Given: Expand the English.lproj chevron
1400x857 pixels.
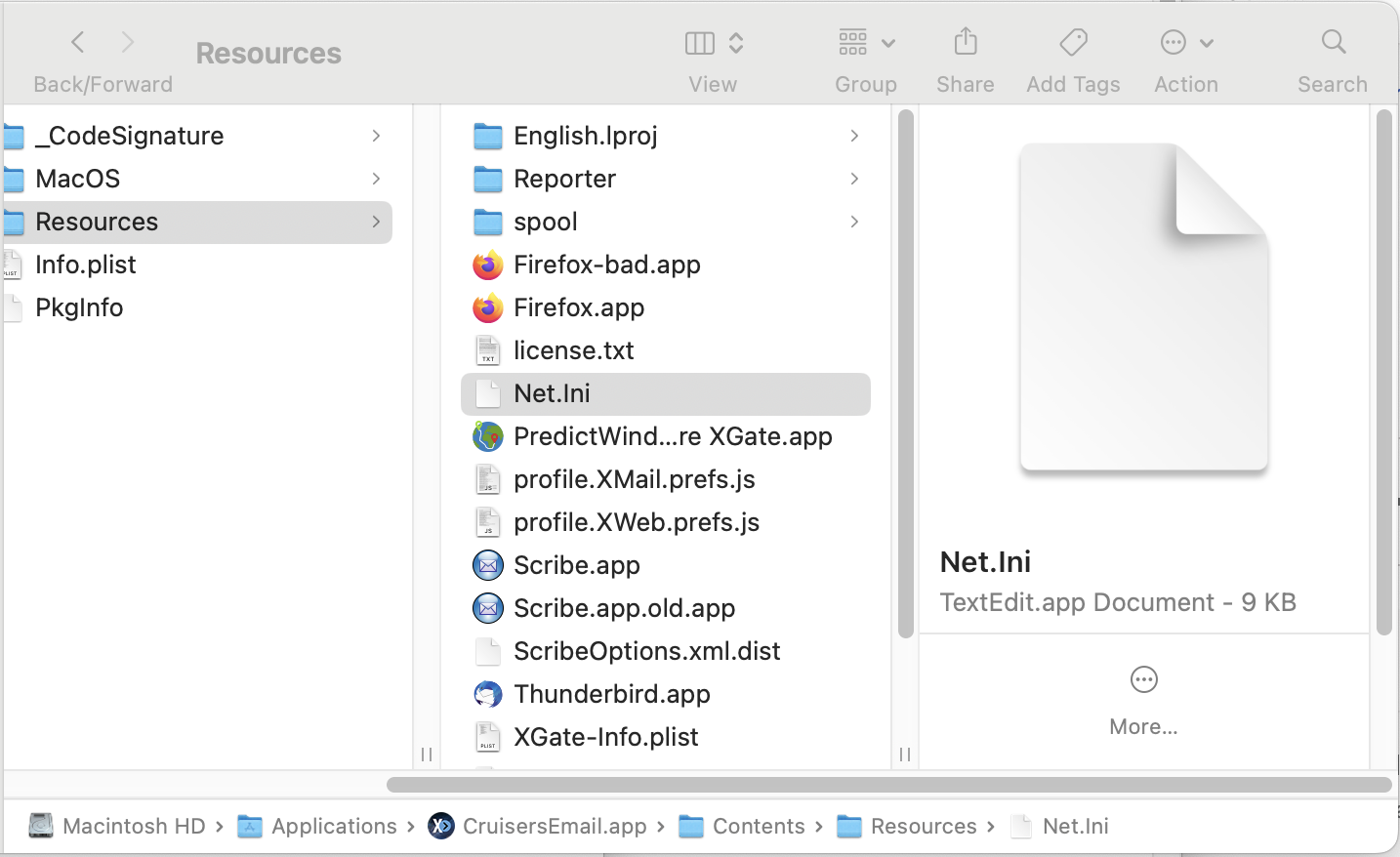Looking at the screenshot, I should [854, 136].
